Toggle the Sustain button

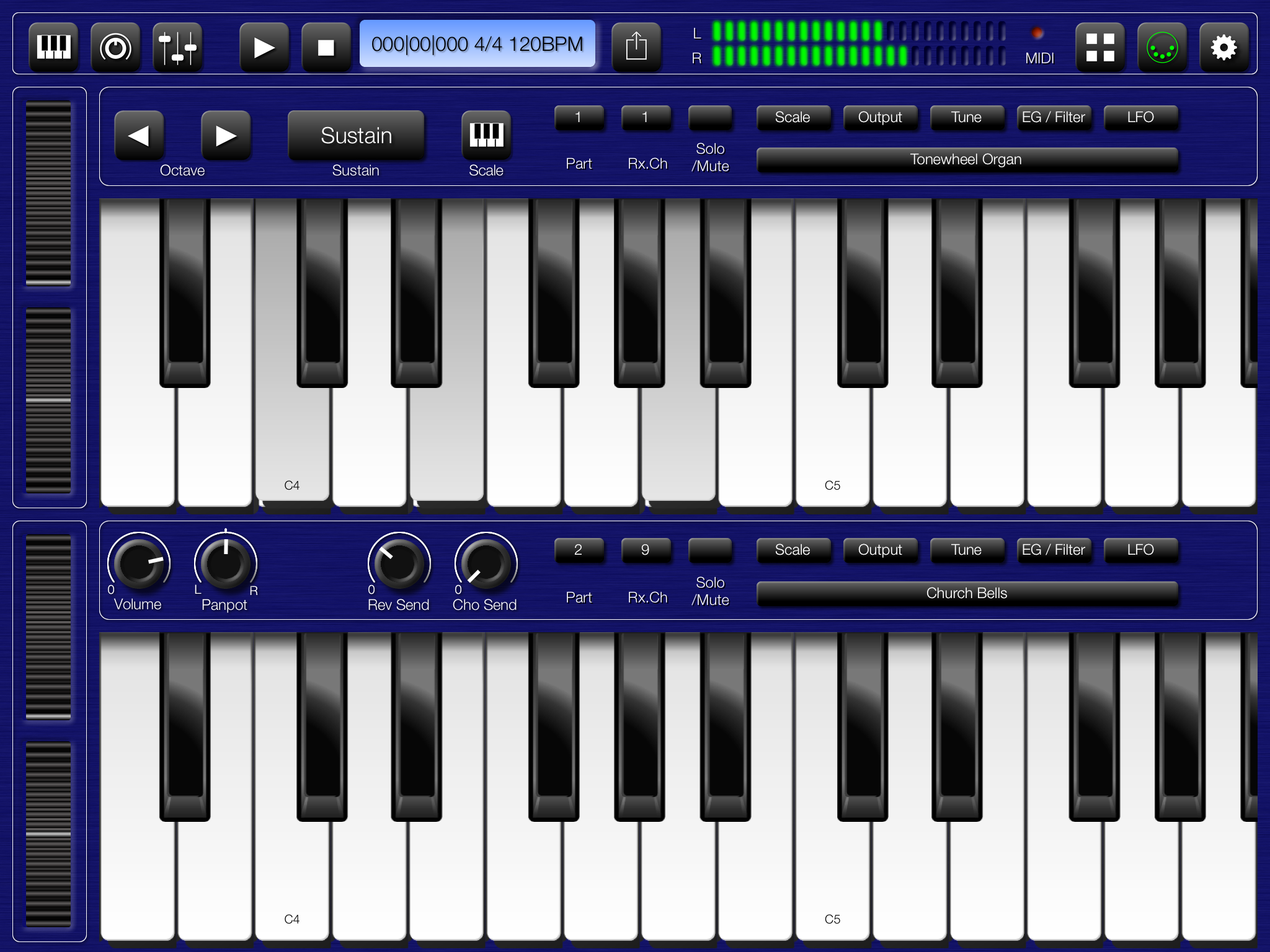click(356, 135)
